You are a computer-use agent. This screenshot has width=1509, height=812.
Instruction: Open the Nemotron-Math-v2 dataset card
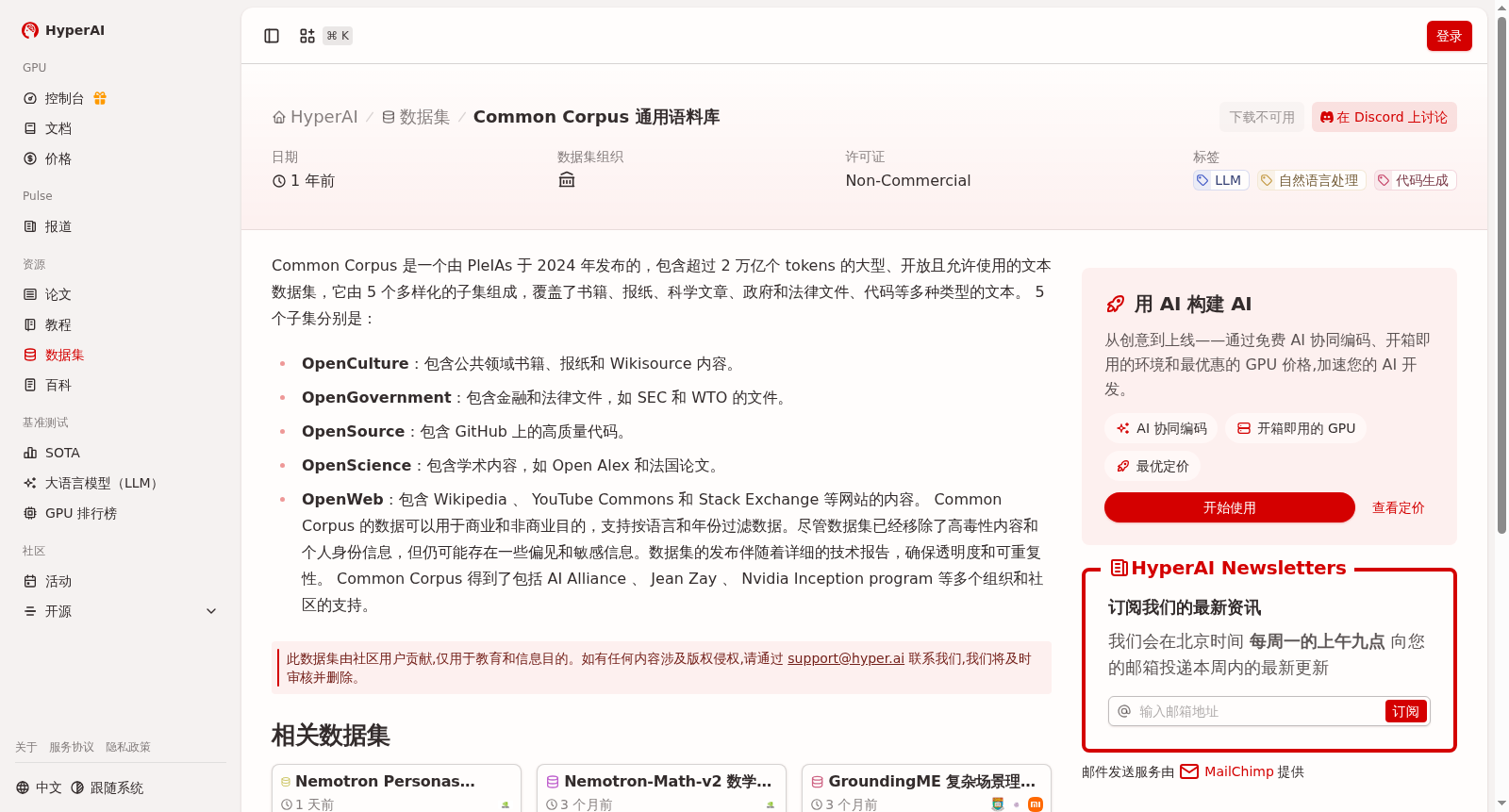[x=661, y=788]
